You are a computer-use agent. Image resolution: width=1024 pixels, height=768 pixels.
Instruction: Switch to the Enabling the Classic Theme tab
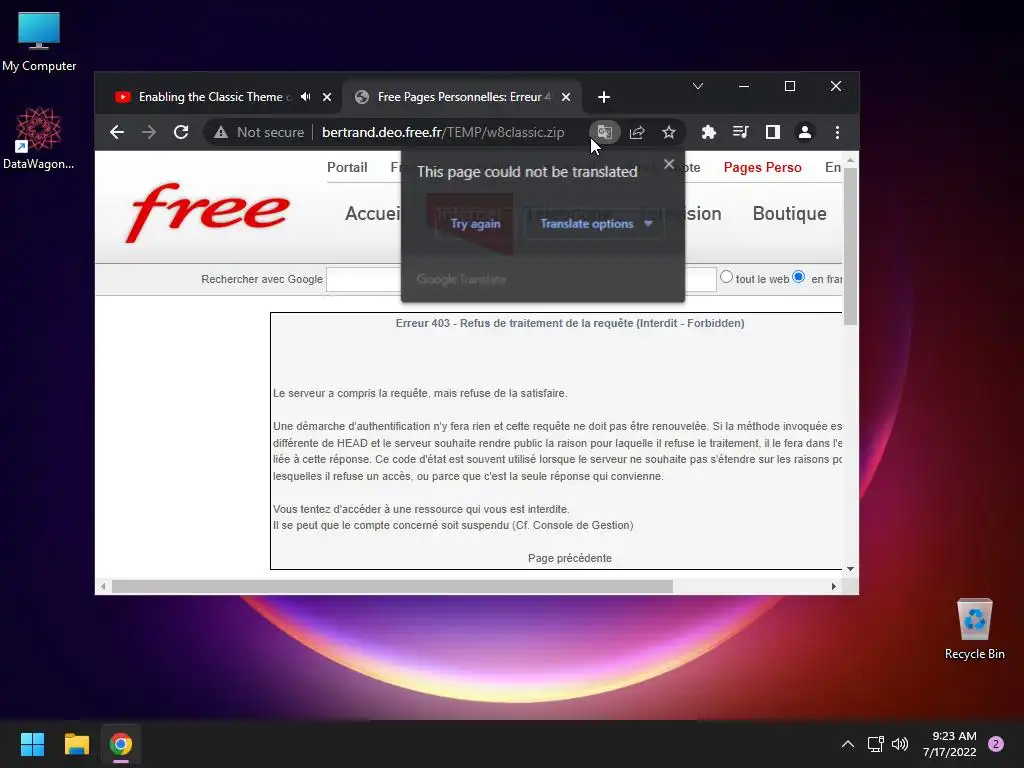(214, 97)
